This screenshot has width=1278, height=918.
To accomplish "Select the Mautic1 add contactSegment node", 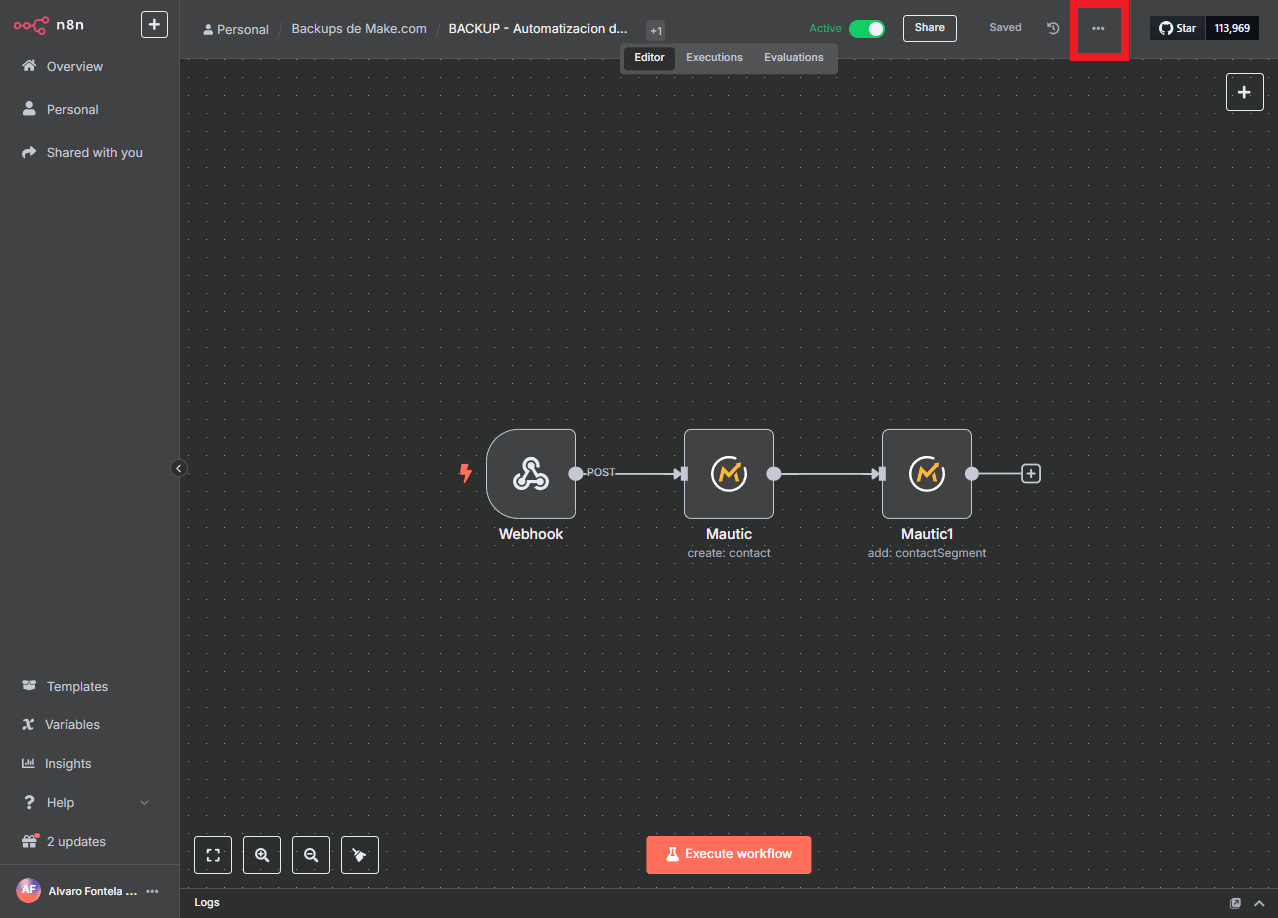I will (927, 474).
